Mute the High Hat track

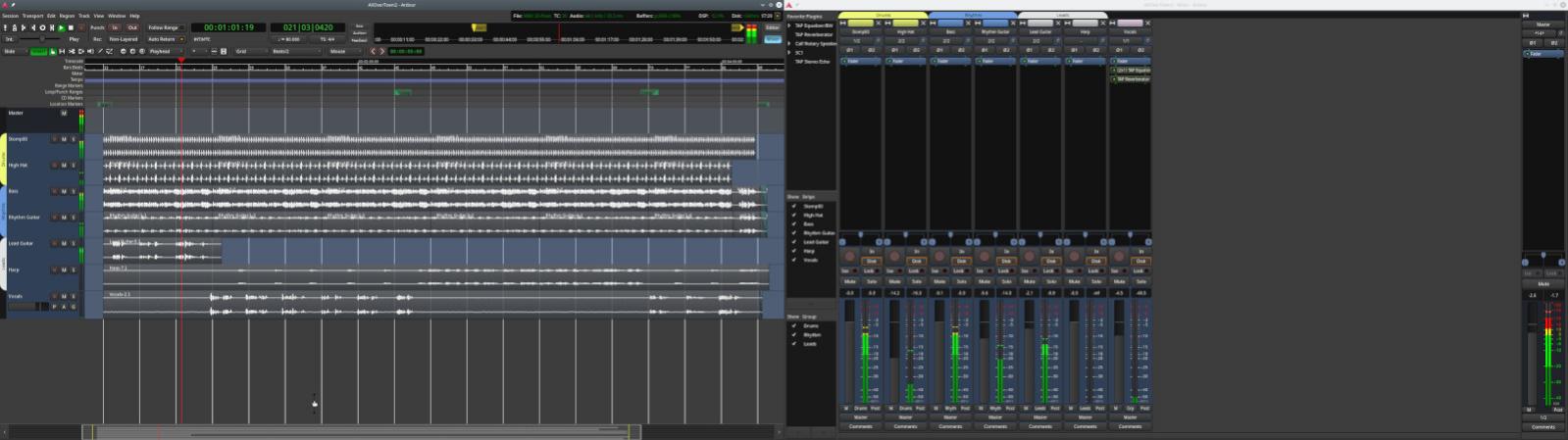pos(64,166)
